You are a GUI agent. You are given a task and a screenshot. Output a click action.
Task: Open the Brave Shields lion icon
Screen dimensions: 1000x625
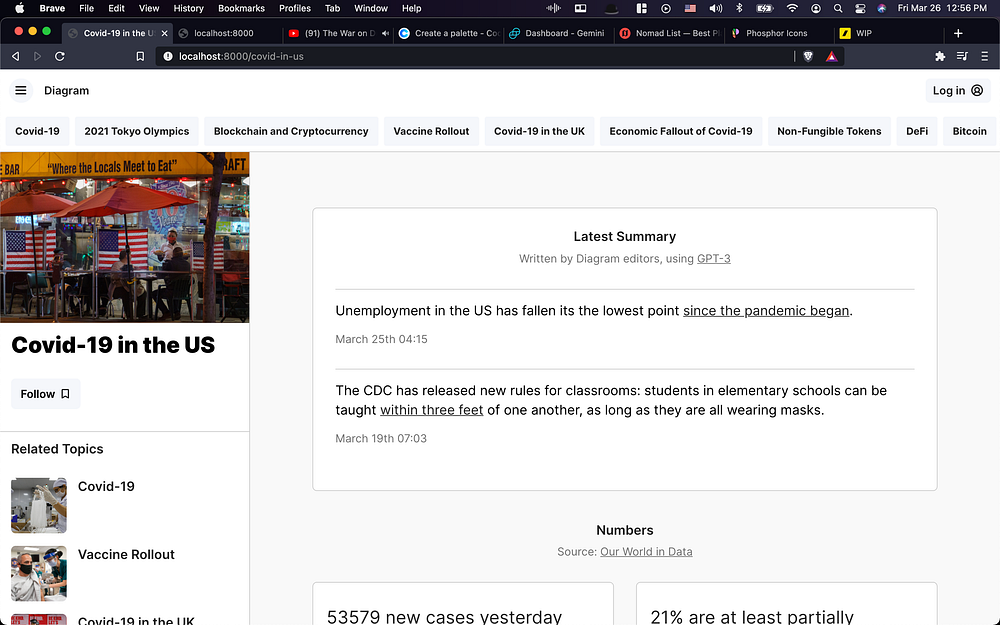pyautogui.click(x=808, y=56)
